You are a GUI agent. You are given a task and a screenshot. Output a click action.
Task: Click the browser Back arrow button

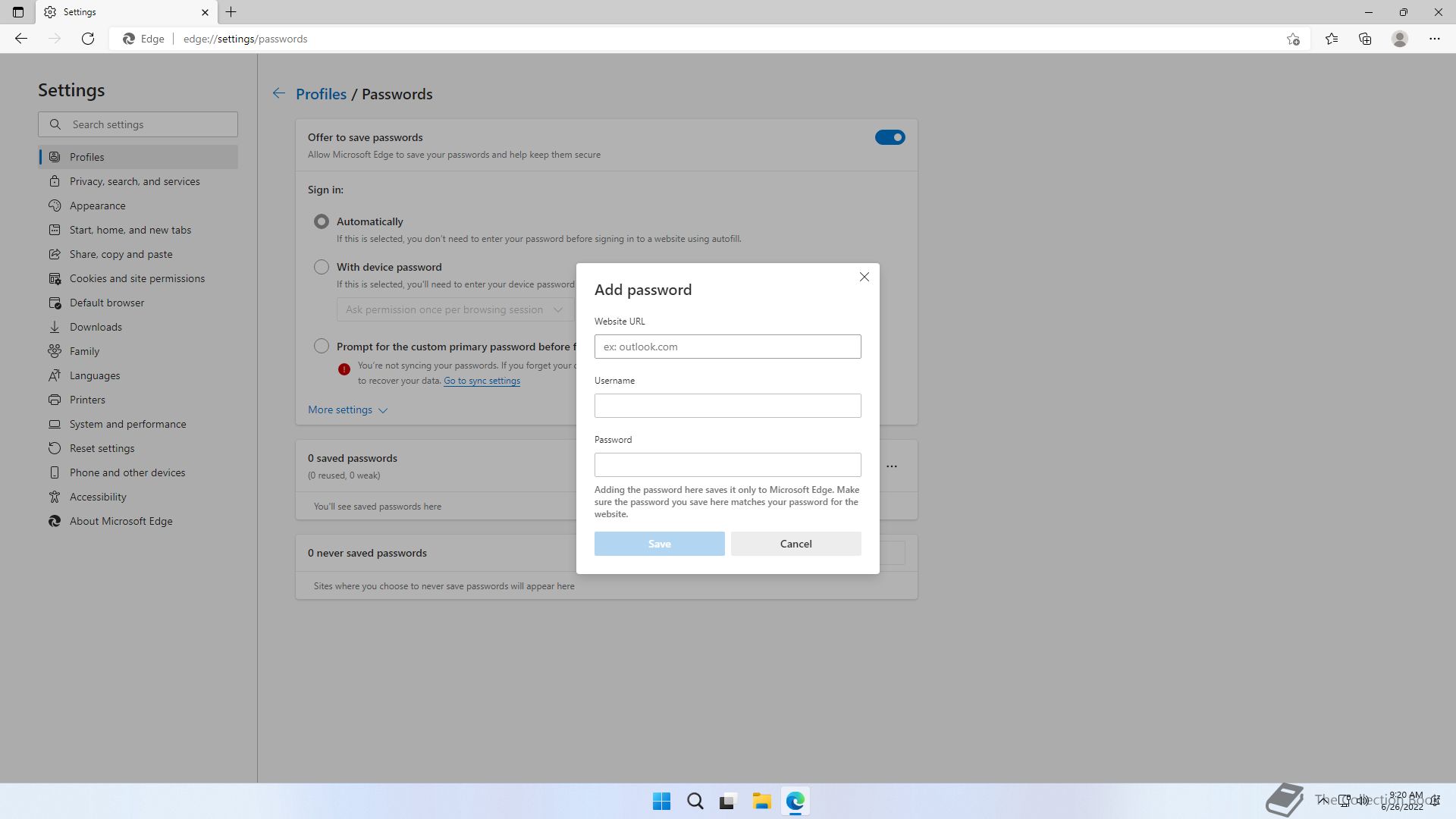(21, 39)
